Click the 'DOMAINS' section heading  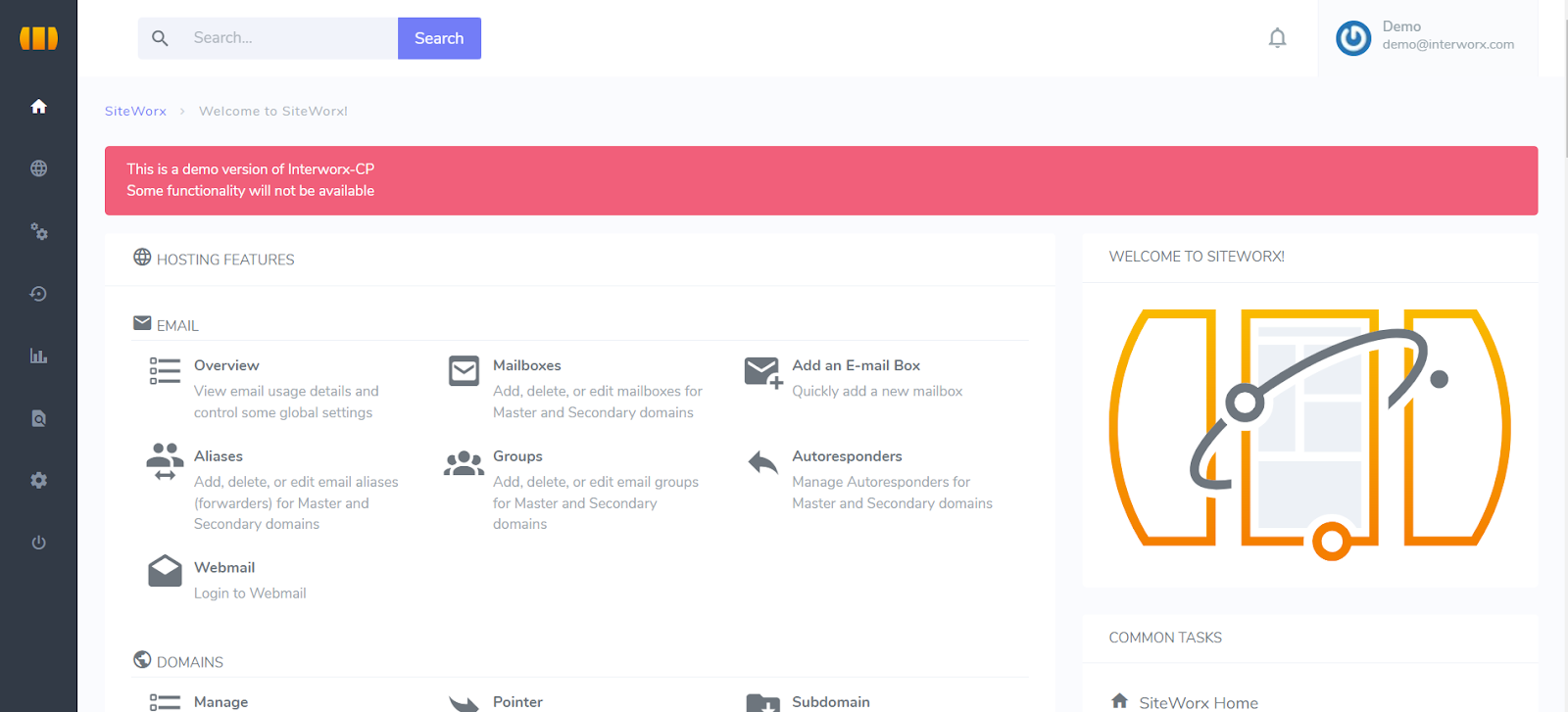click(190, 662)
